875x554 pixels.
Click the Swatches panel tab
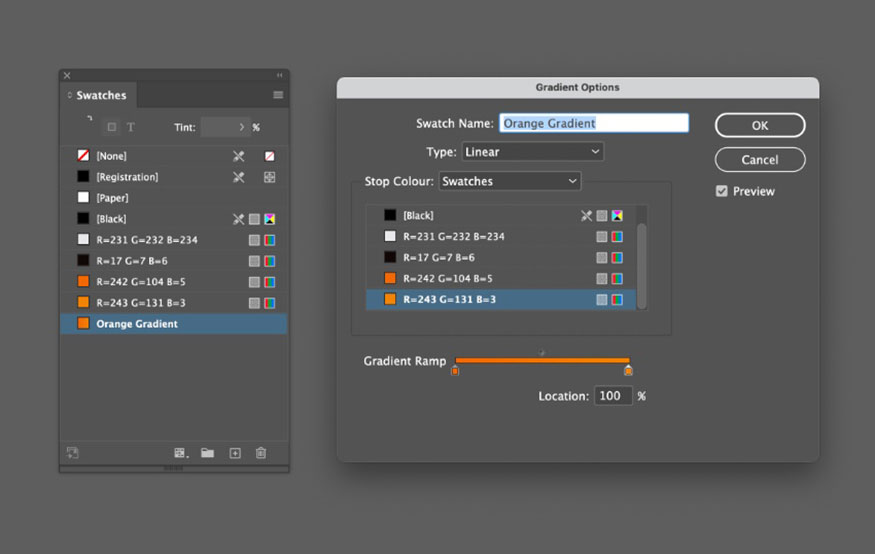[98, 95]
